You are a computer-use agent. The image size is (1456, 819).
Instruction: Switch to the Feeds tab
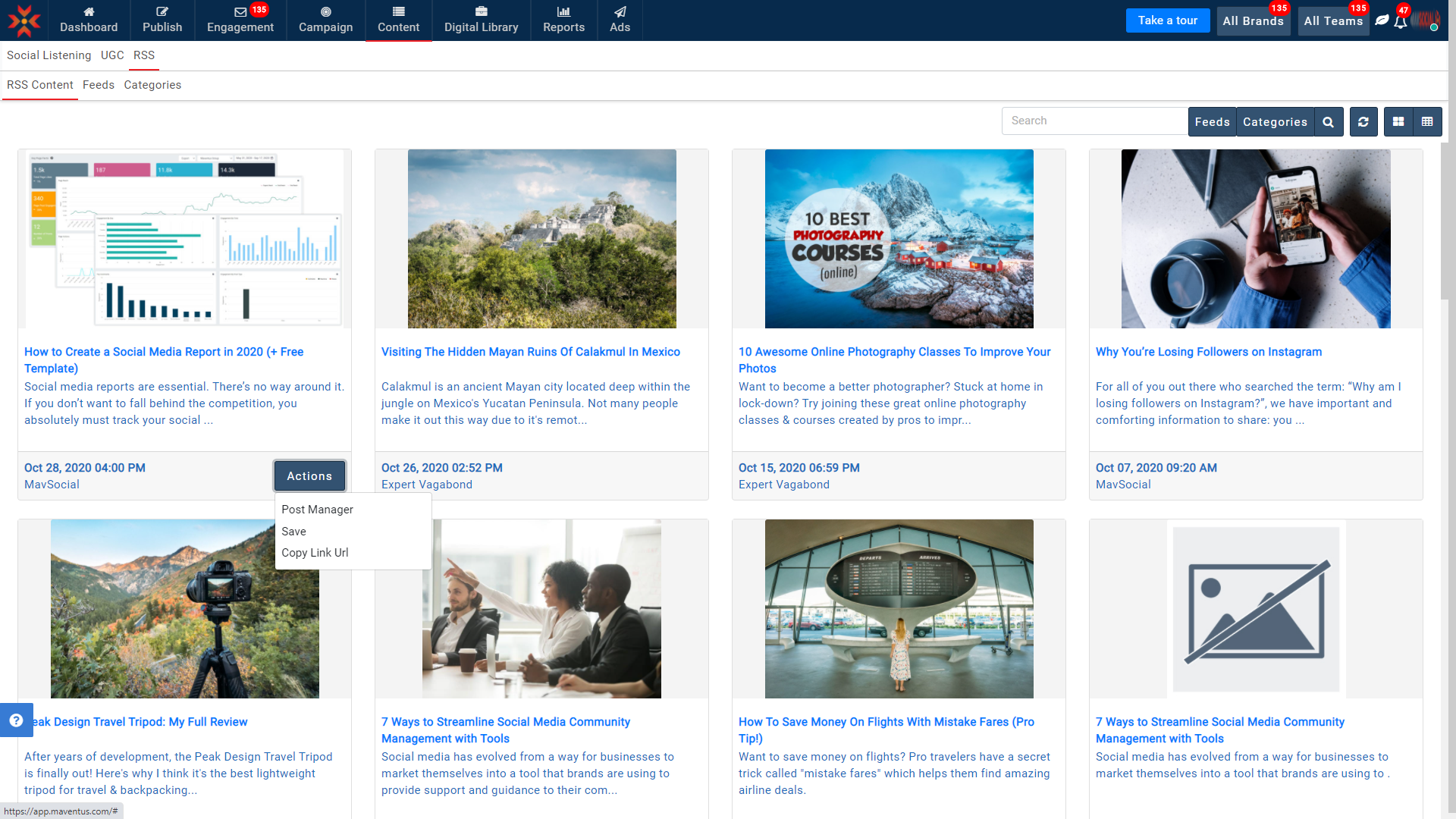[99, 85]
